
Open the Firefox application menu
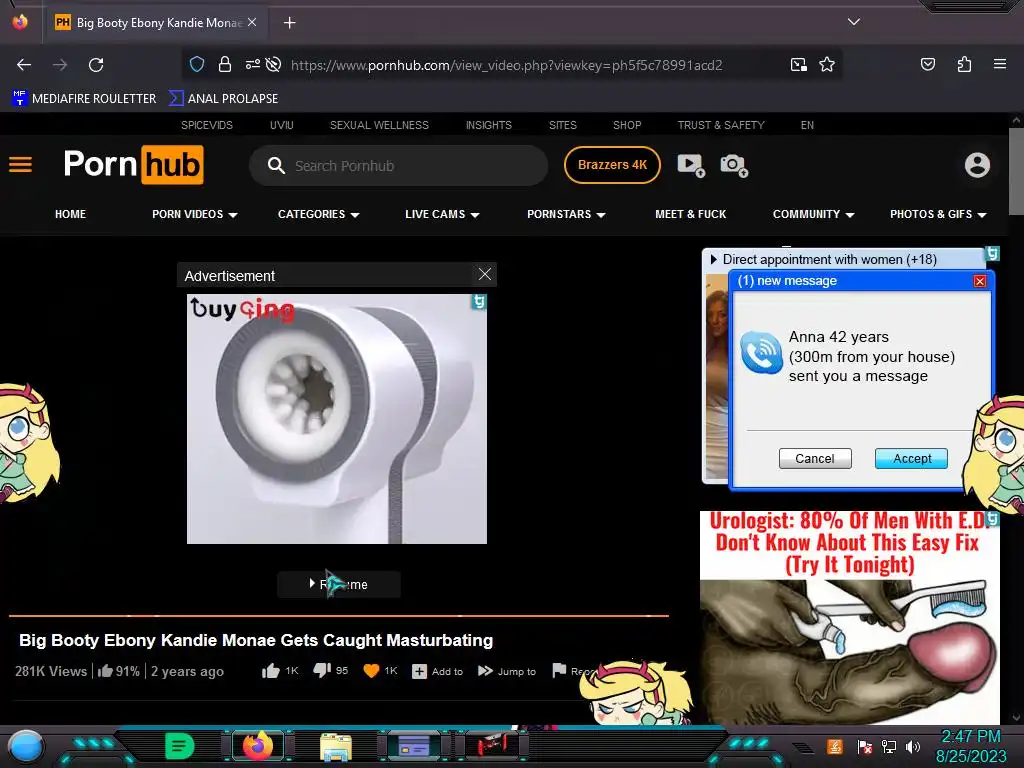click(999, 64)
